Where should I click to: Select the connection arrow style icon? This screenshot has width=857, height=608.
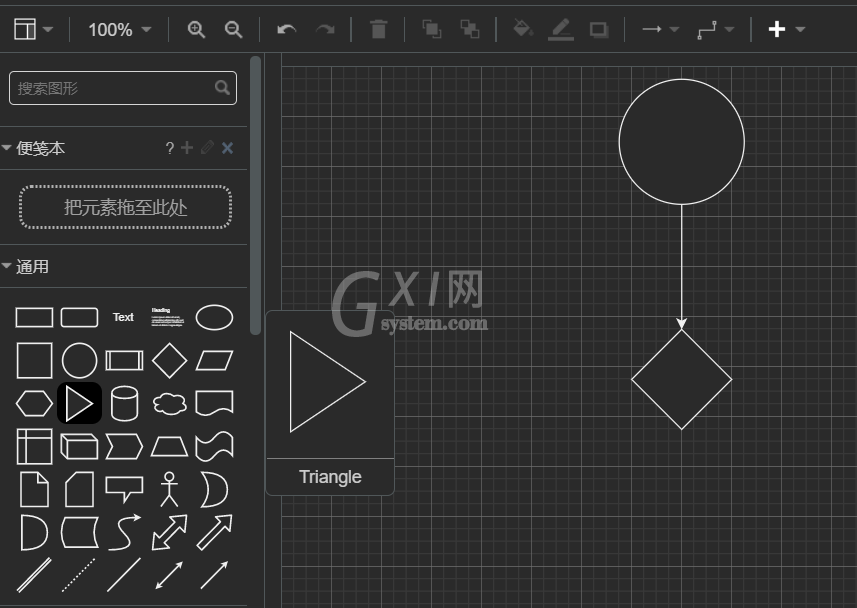(x=651, y=30)
